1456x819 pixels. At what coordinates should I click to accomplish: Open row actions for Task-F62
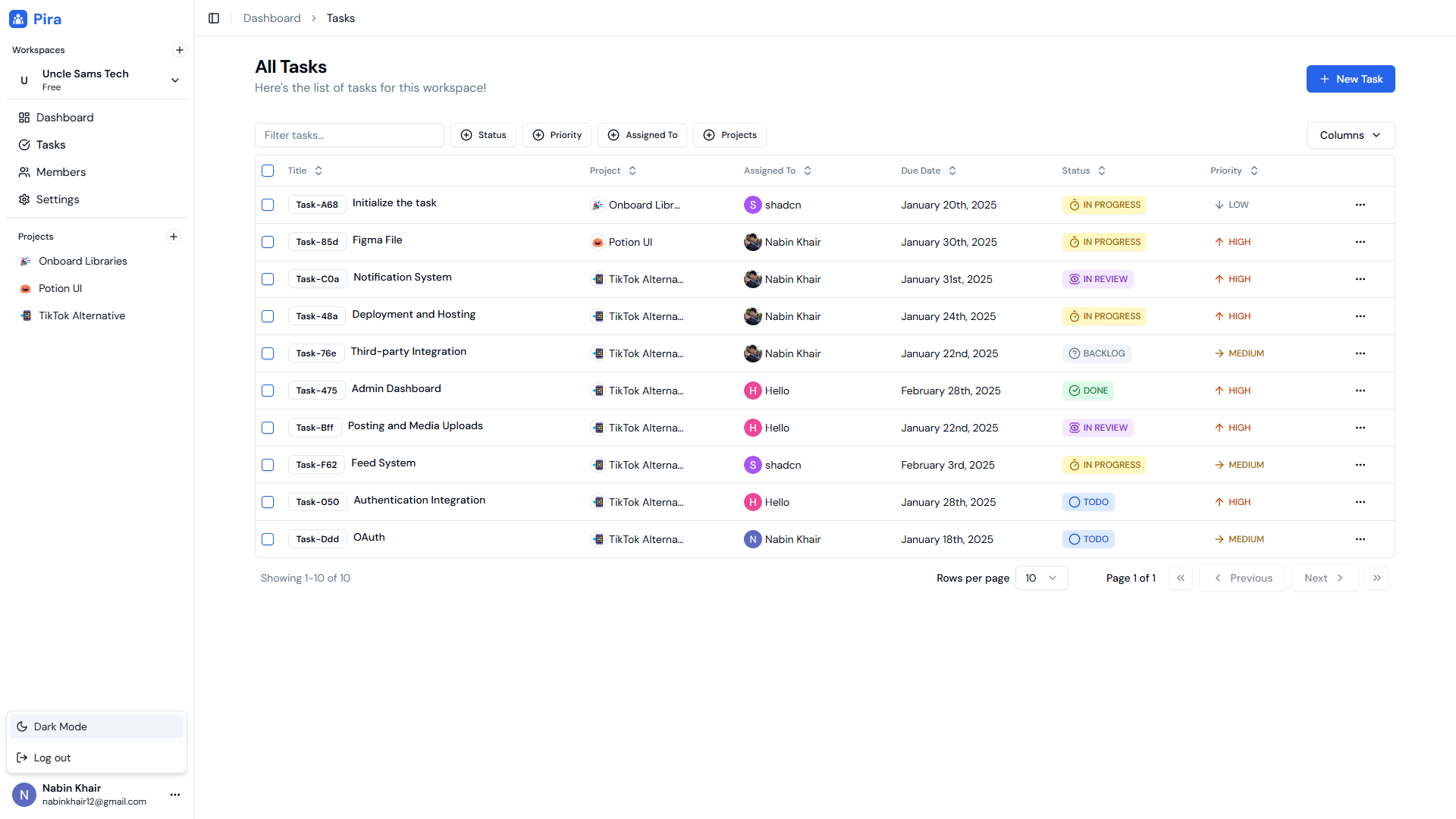point(1360,465)
